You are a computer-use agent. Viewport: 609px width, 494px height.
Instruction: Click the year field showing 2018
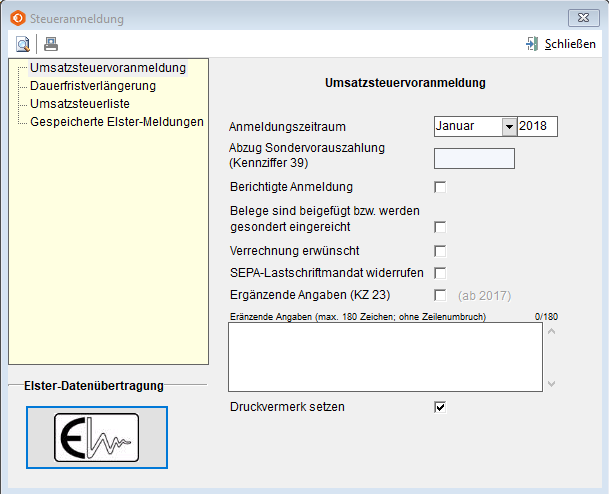tap(537, 127)
